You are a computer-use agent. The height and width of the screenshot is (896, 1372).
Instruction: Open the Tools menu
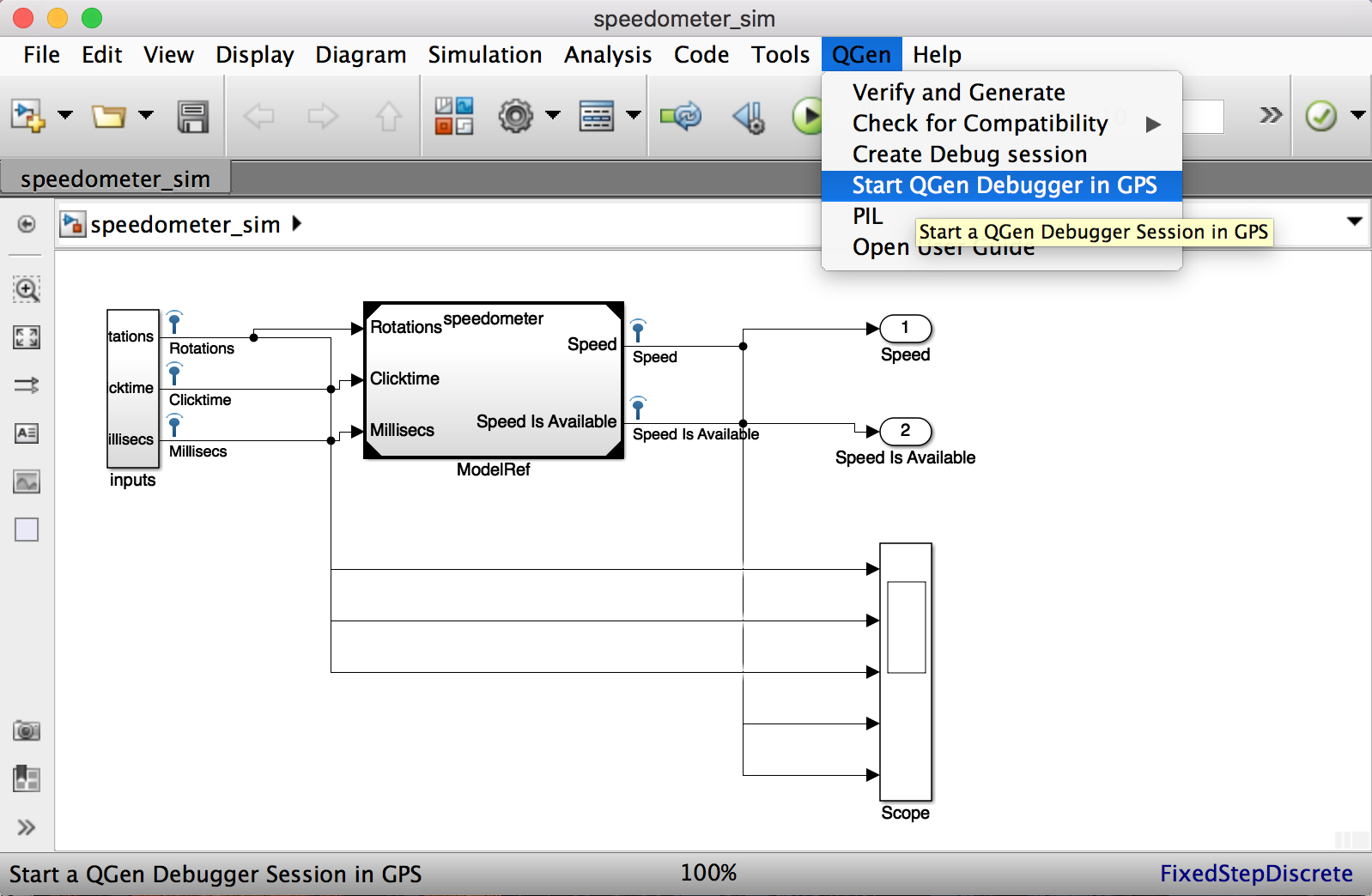(x=780, y=55)
